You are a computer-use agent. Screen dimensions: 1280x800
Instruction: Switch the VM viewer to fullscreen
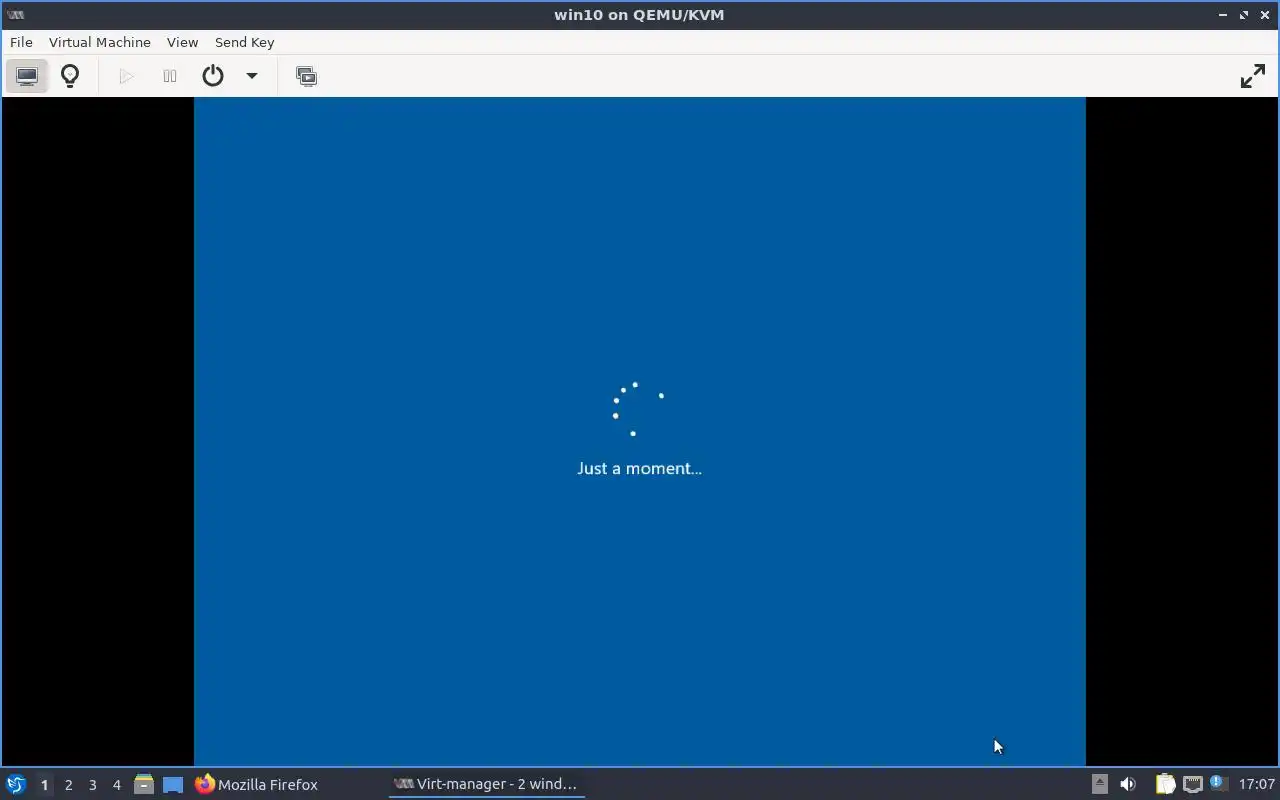click(1253, 76)
